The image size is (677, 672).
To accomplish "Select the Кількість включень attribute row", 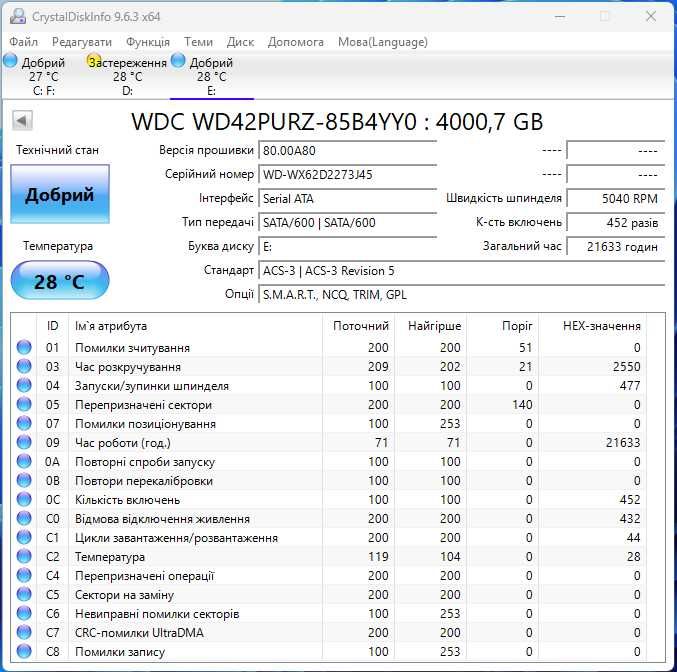I will point(331,499).
